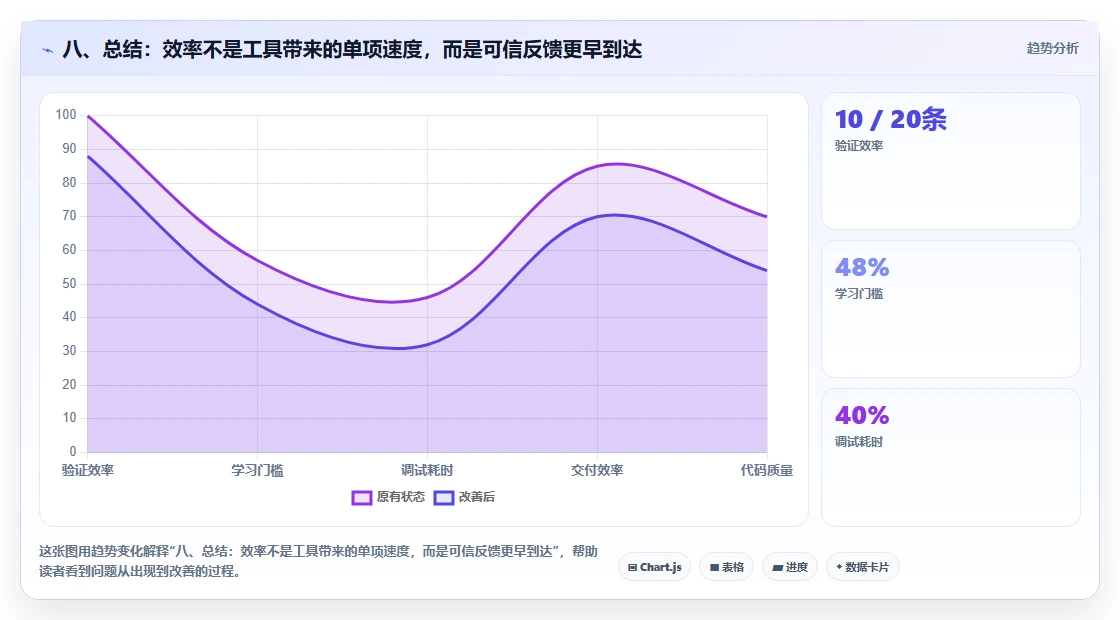Toggle the 原有状态 legend label text
Screen dimensions: 1120x620
pyautogui.click(x=401, y=497)
